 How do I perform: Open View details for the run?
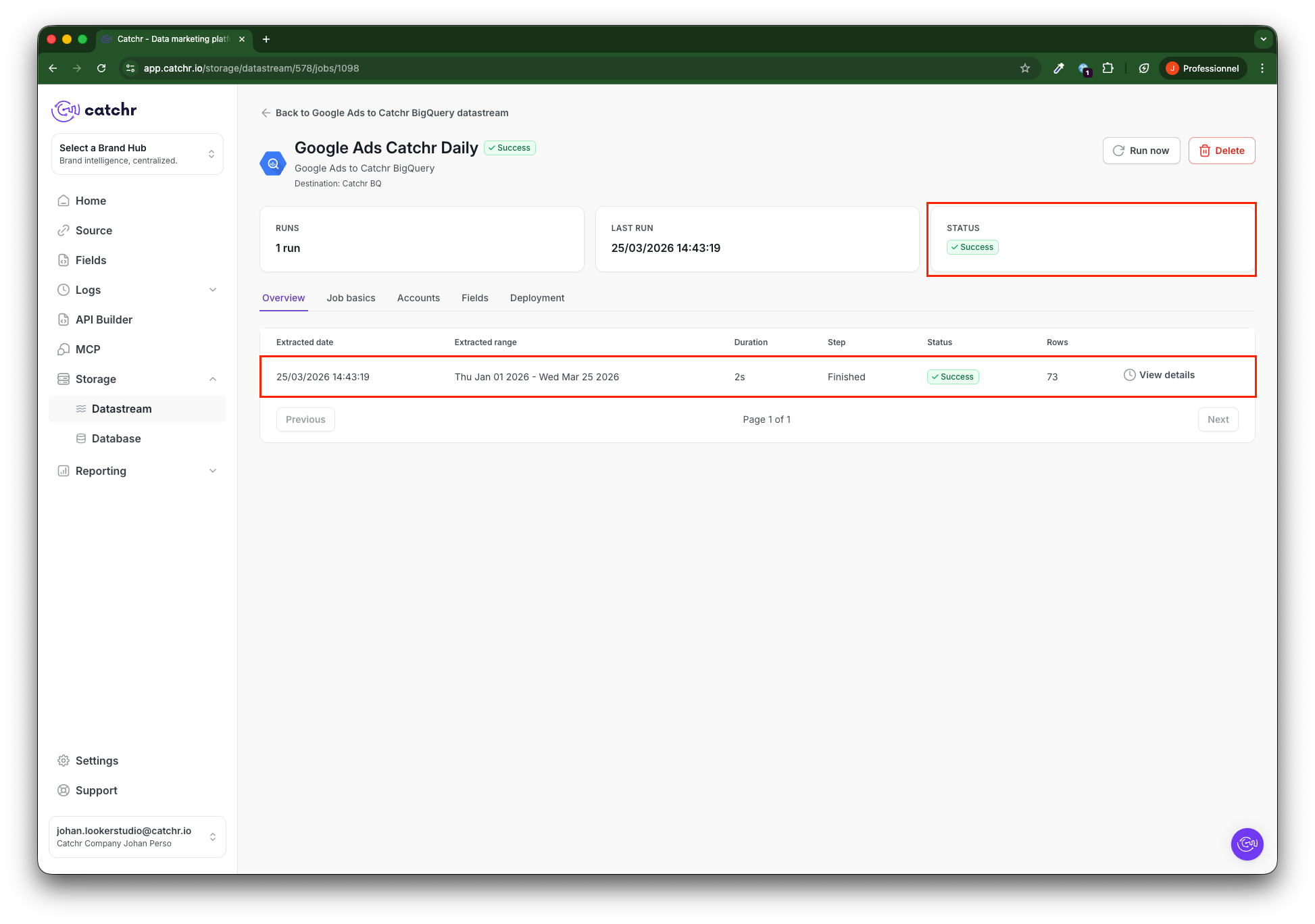point(1159,375)
